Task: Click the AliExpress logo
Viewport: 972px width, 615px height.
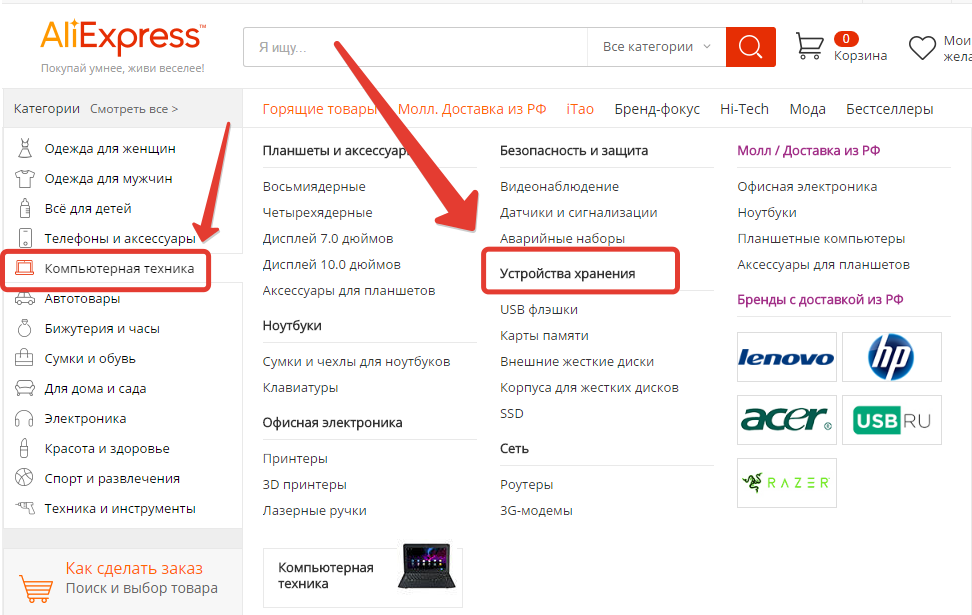Action: point(122,38)
